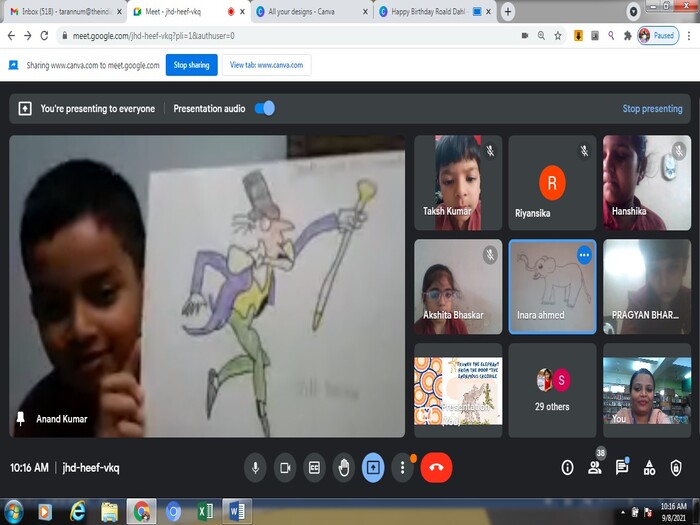Click the address bar URL
Viewport: 700px width, 525px height.
(x=154, y=36)
